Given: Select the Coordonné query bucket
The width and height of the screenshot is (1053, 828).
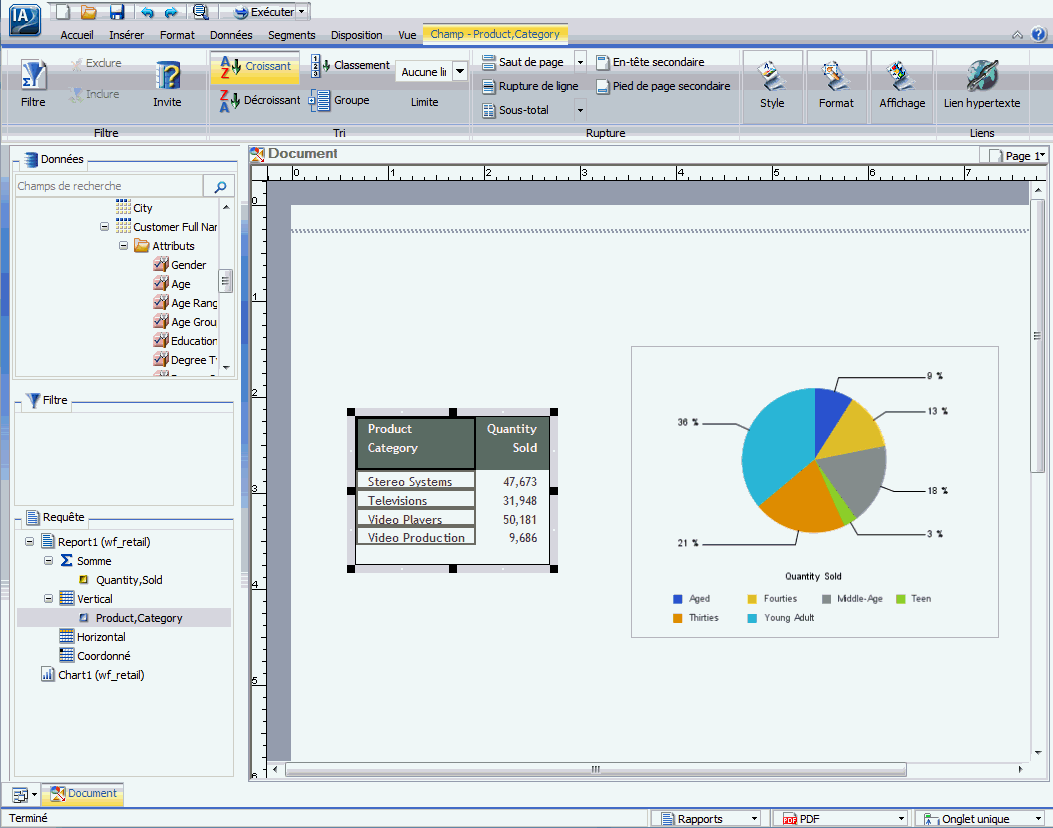Looking at the screenshot, I should point(95,655).
